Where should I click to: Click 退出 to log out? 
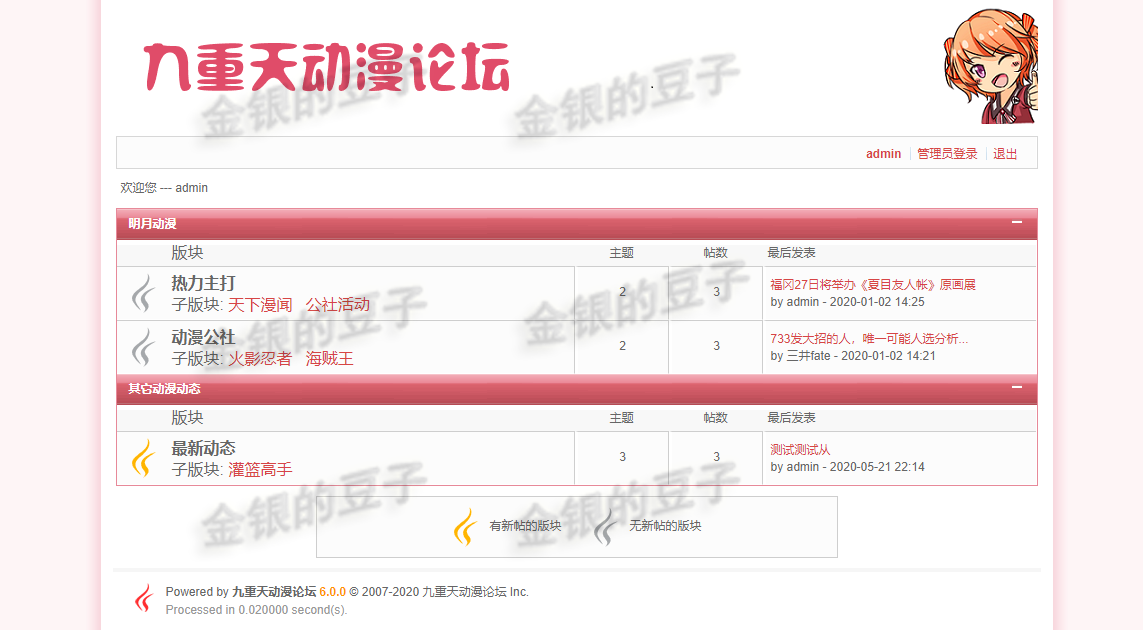(x=1005, y=153)
